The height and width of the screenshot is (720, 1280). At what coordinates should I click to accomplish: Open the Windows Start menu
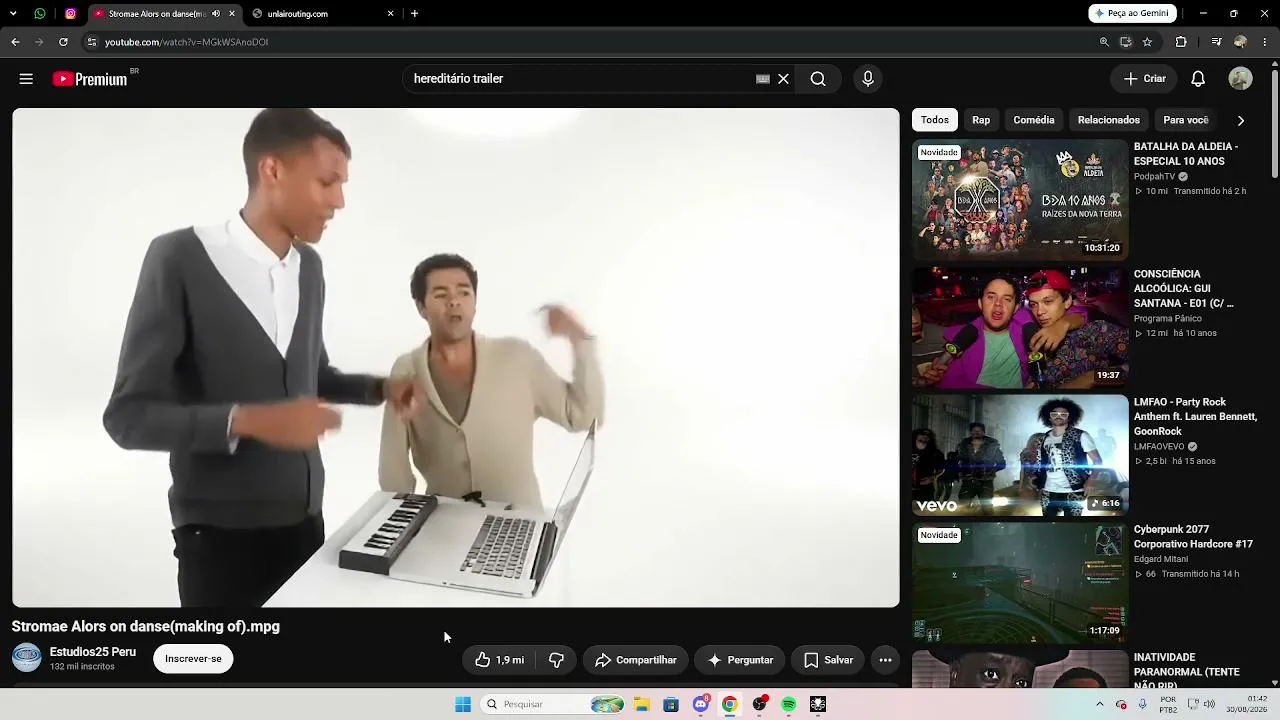tap(463, 704)
